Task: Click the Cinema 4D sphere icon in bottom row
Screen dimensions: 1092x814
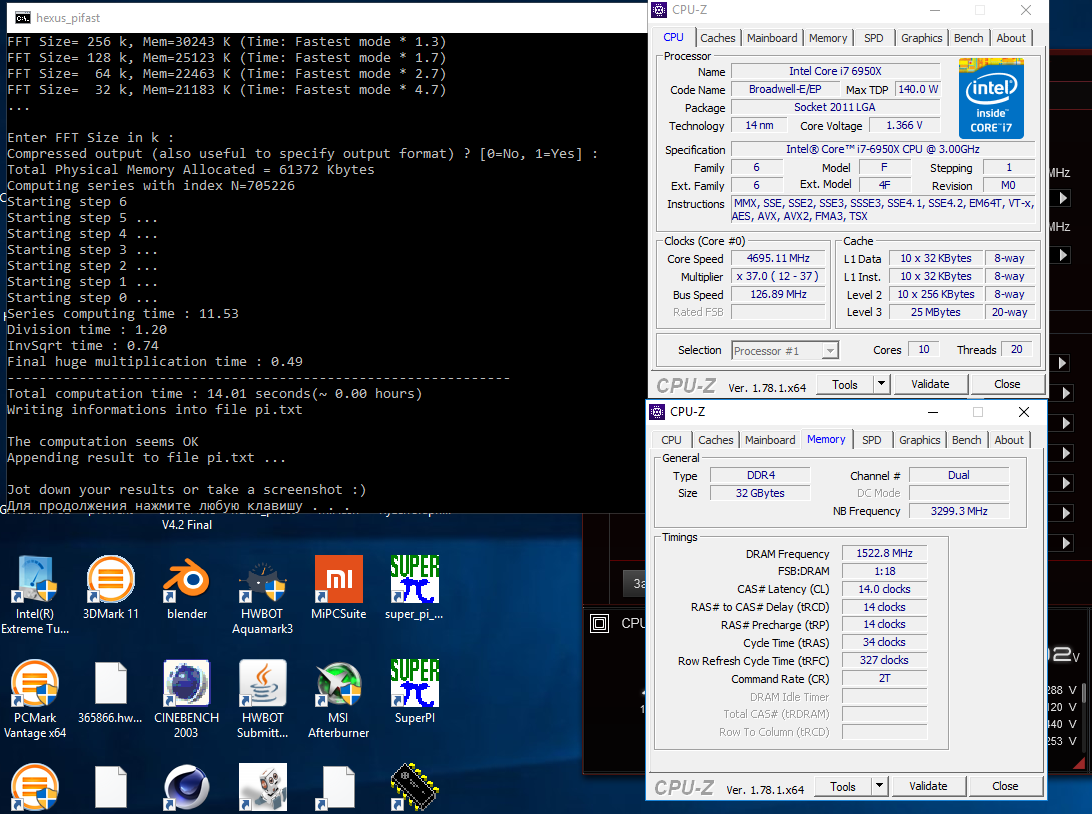Action: [x=187, y=788]
